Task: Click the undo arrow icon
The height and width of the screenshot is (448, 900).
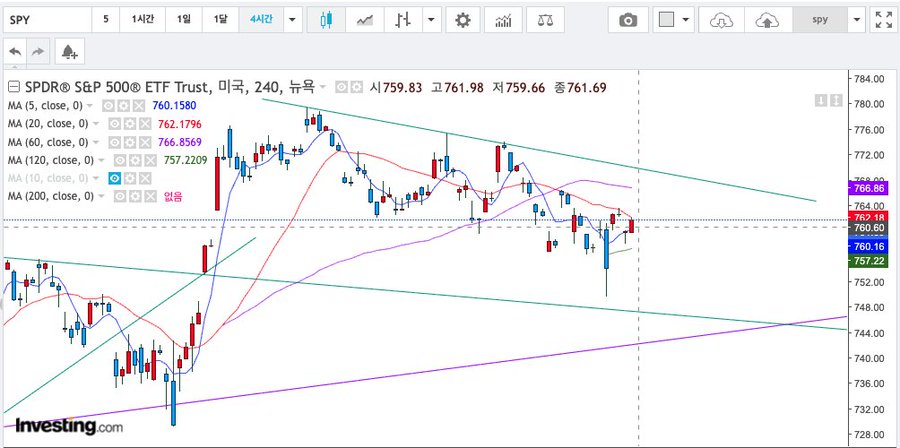Action: coord(15,52)
